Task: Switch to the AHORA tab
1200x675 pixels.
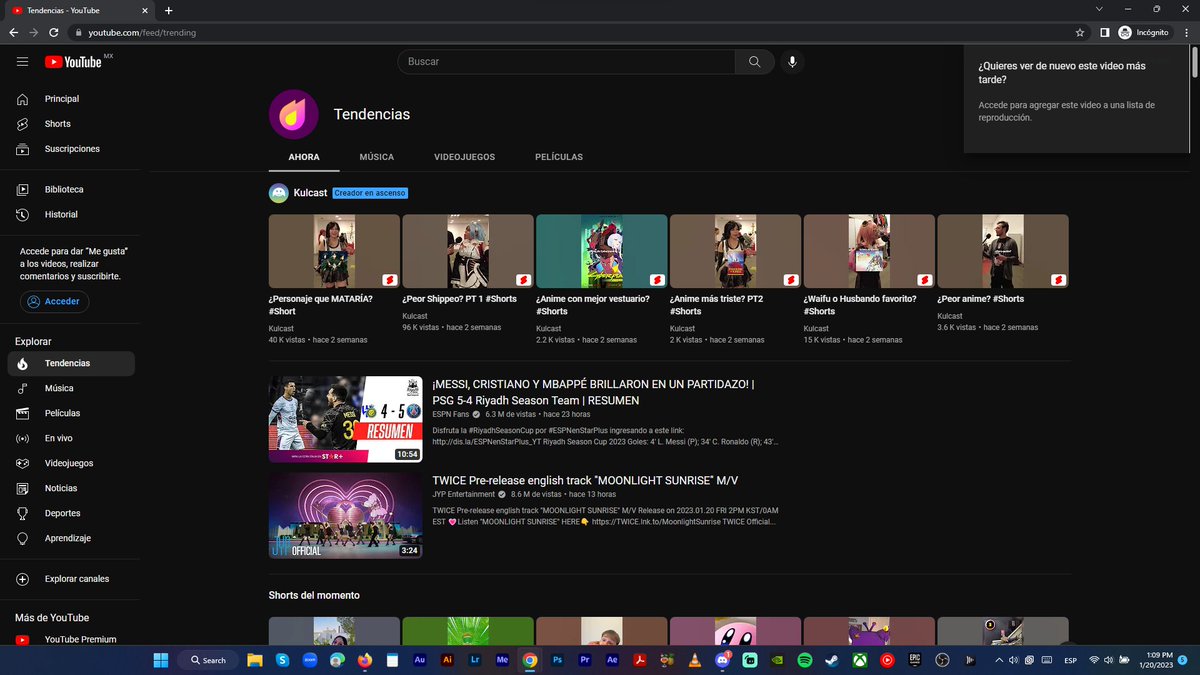Action: [304, 157]
